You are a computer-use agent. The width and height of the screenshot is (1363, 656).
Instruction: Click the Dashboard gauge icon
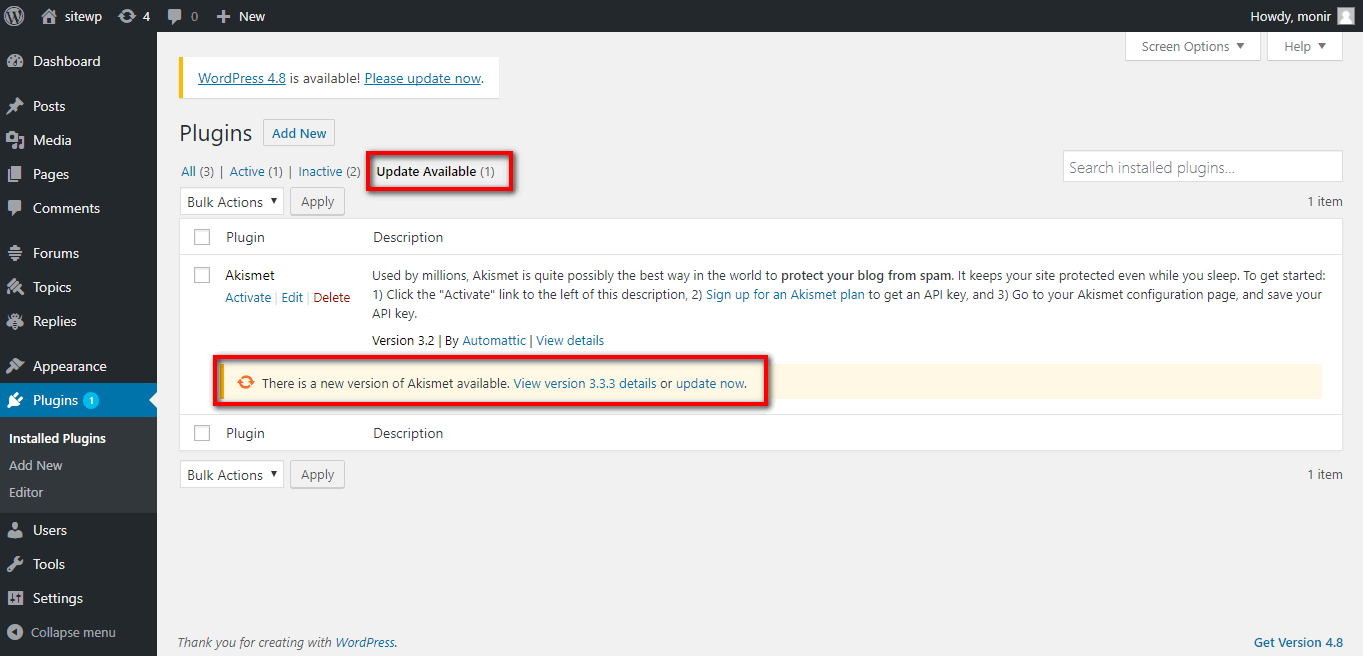15,61
